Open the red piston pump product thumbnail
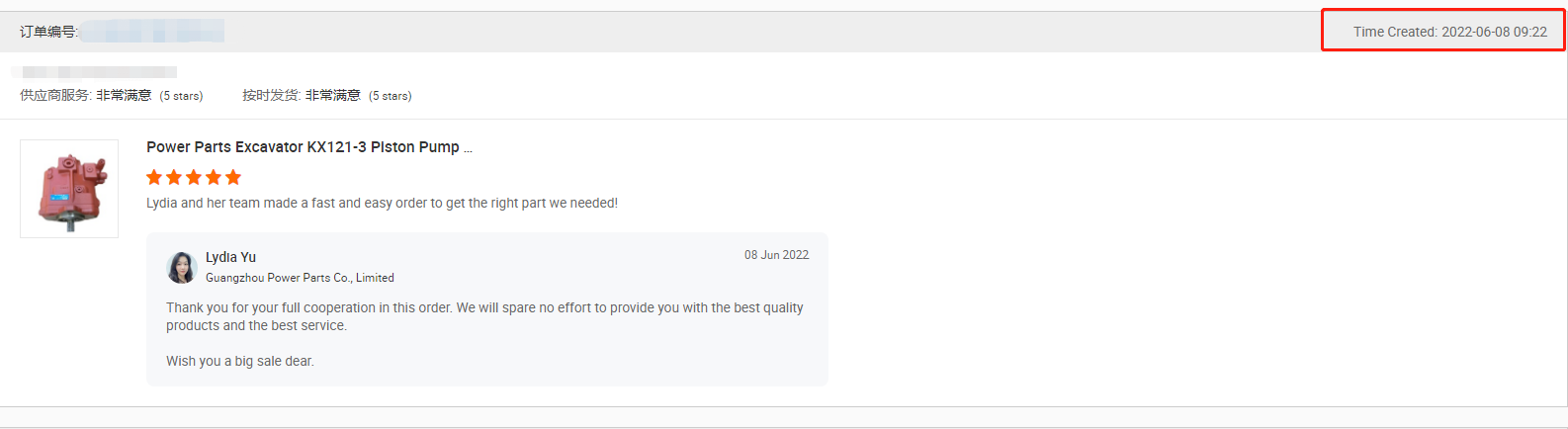The height and width of the screenshot is (429, 1568). tap(69, 189)
